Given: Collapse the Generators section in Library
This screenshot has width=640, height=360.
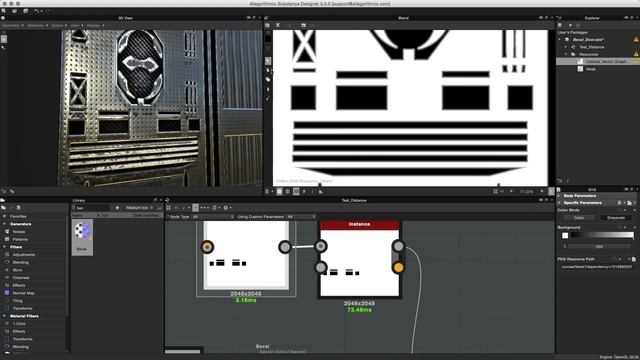Looking at the screenshot, I should tap(4, 224).
